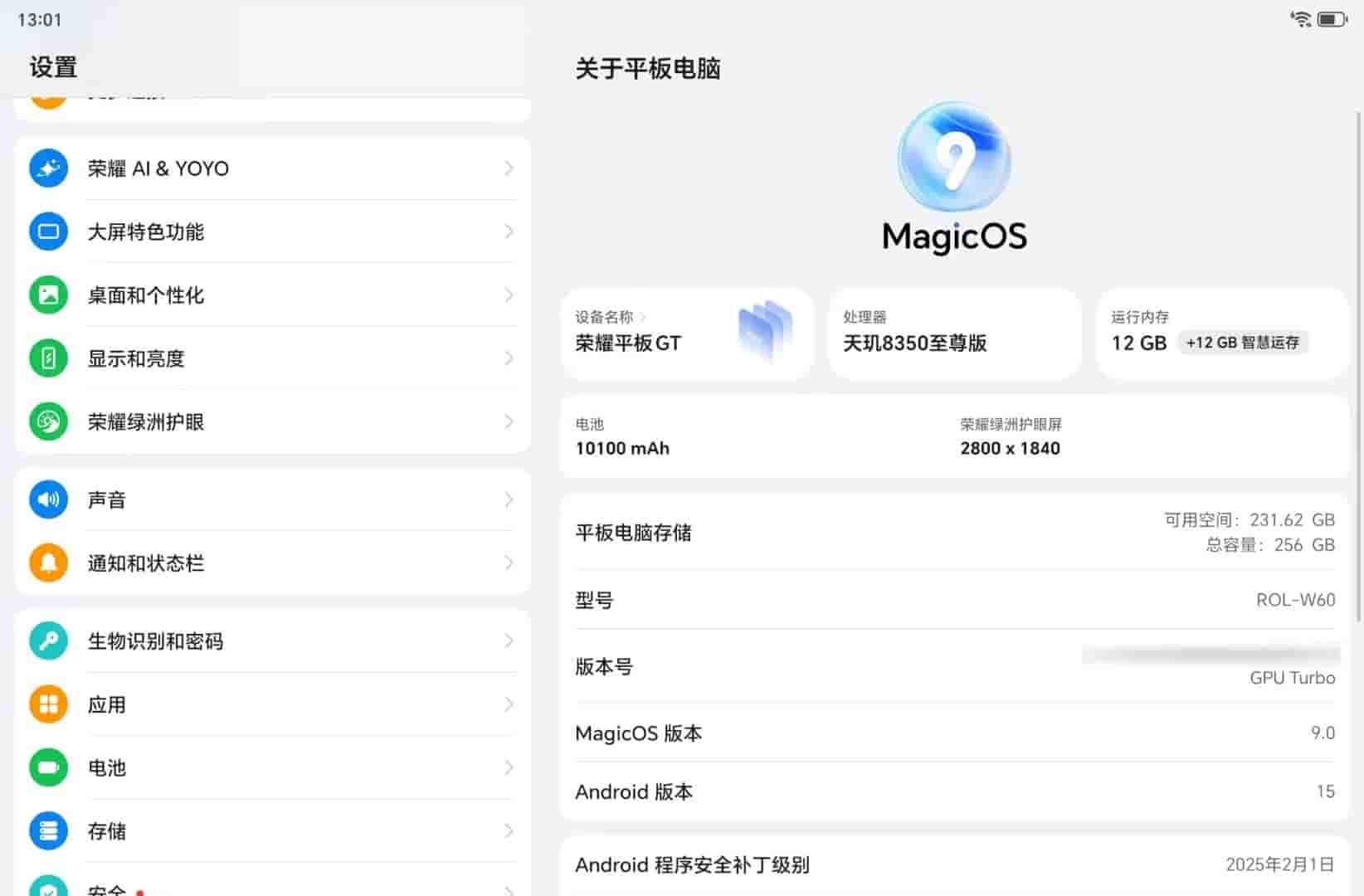Viewport: 1364px width, 896px height.
Task: Click the 荣耀绿洲护眼 eye-care icon
Action: (48, 421)
